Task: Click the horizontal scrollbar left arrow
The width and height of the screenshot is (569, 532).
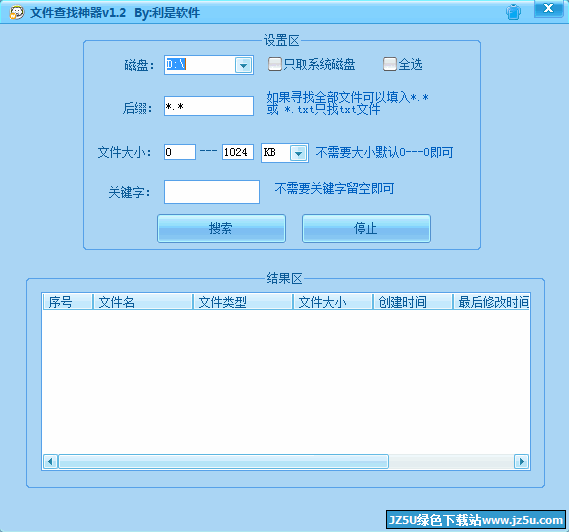Action: (50, 462)
